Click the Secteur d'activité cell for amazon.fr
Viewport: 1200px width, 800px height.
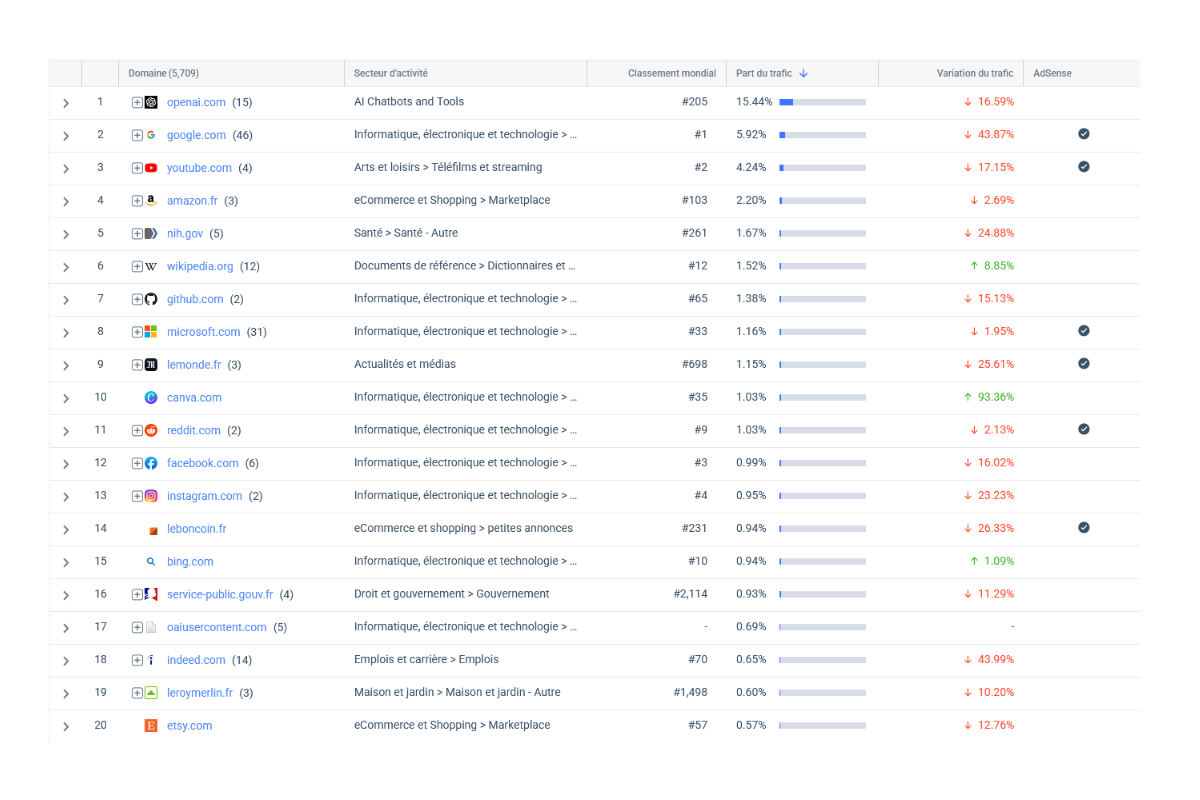point(452,201)
